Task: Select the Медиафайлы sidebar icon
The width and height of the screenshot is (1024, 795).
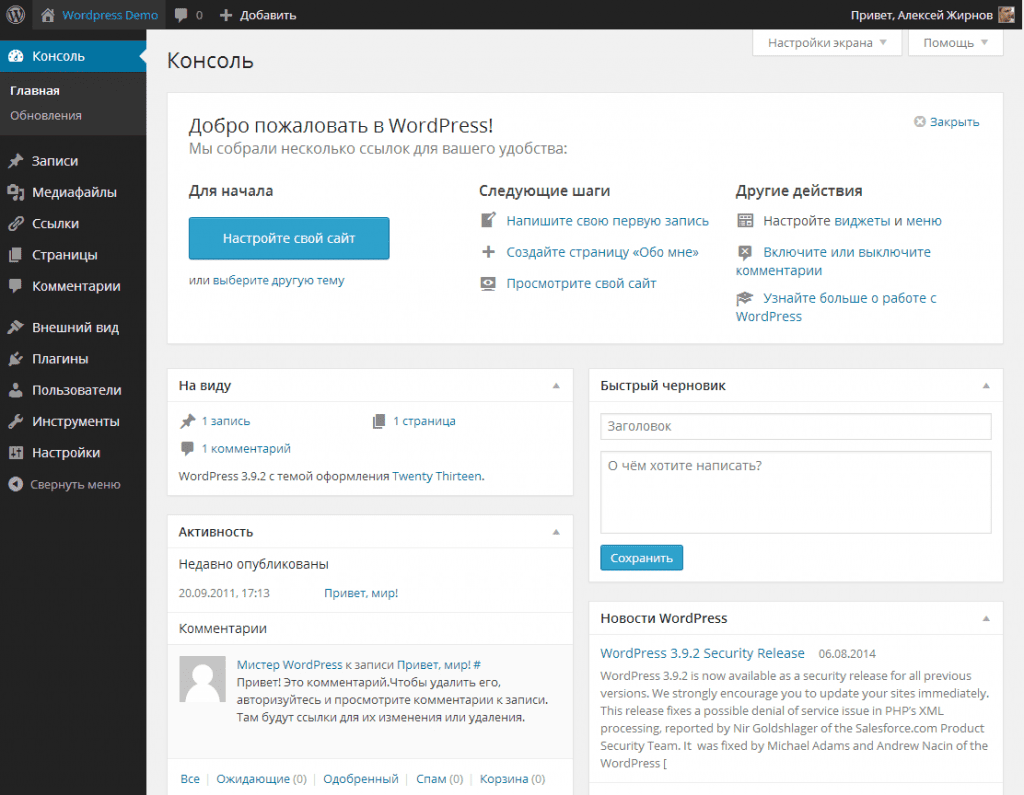Action: pyautogui.click(x=15, y=191)
